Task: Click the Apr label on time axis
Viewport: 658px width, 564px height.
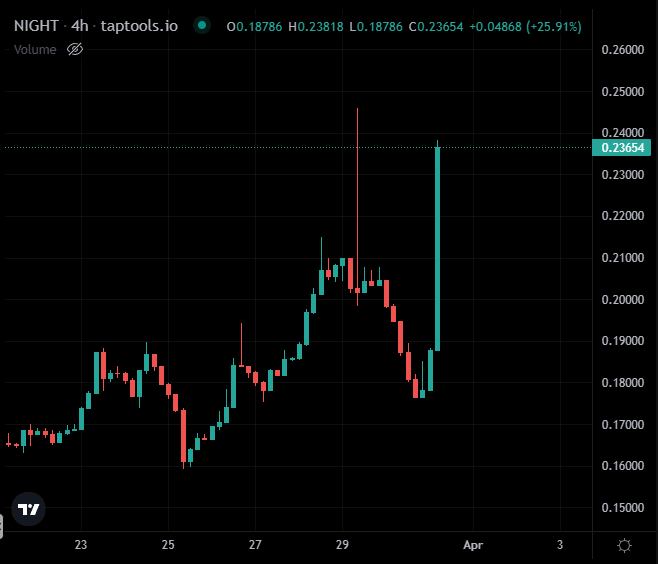Action: (x=473, y=545)
